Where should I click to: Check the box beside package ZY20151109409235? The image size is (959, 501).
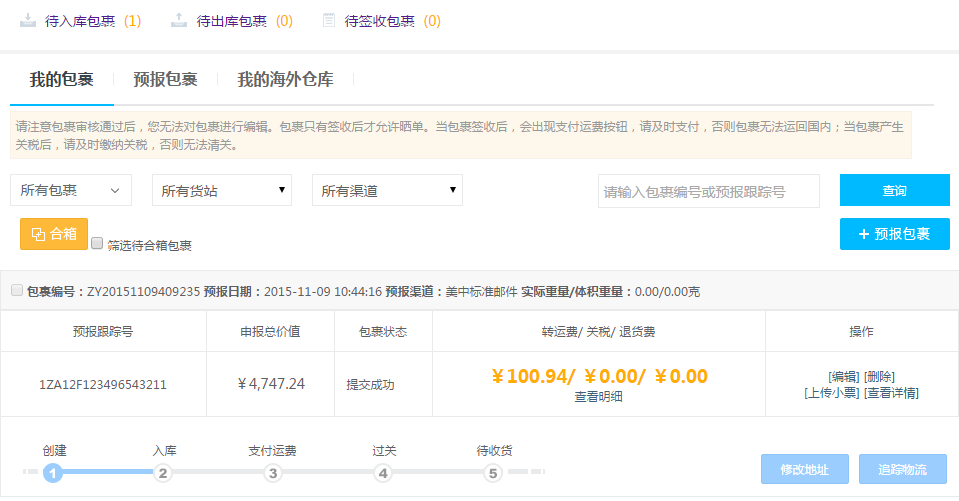click(x=17, y=290)
